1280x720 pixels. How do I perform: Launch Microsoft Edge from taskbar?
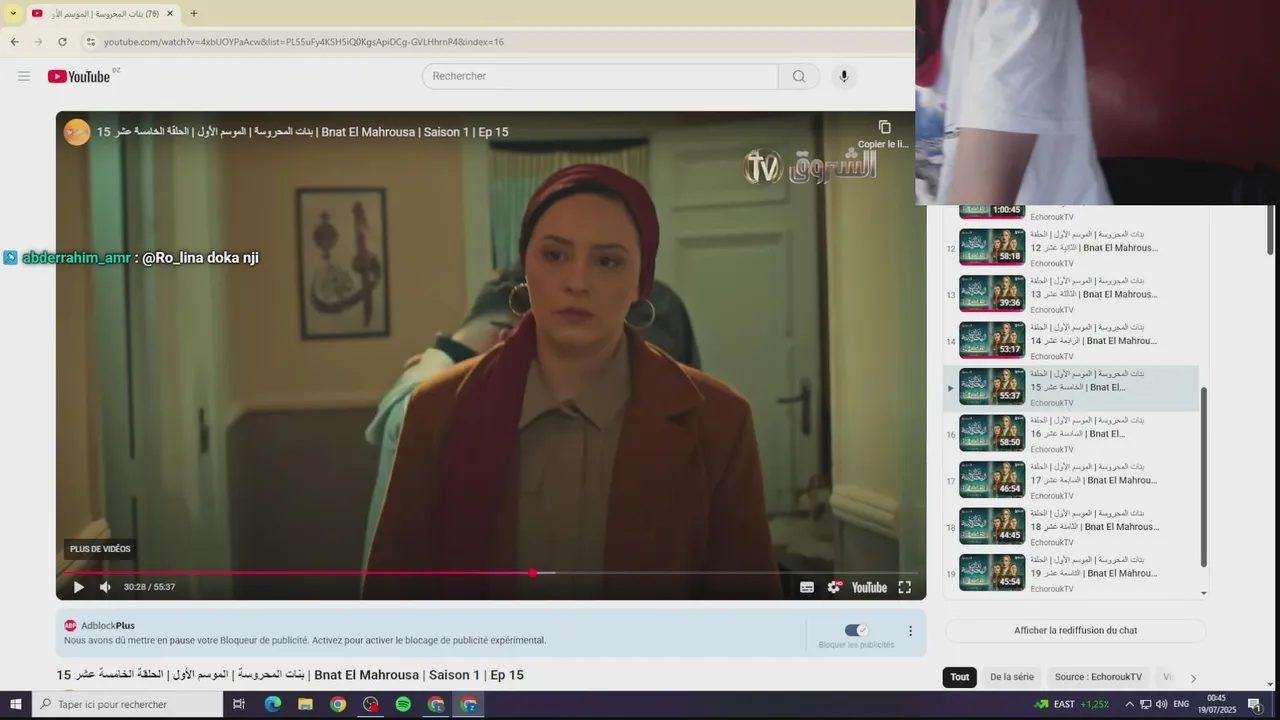tap(273, 704)
